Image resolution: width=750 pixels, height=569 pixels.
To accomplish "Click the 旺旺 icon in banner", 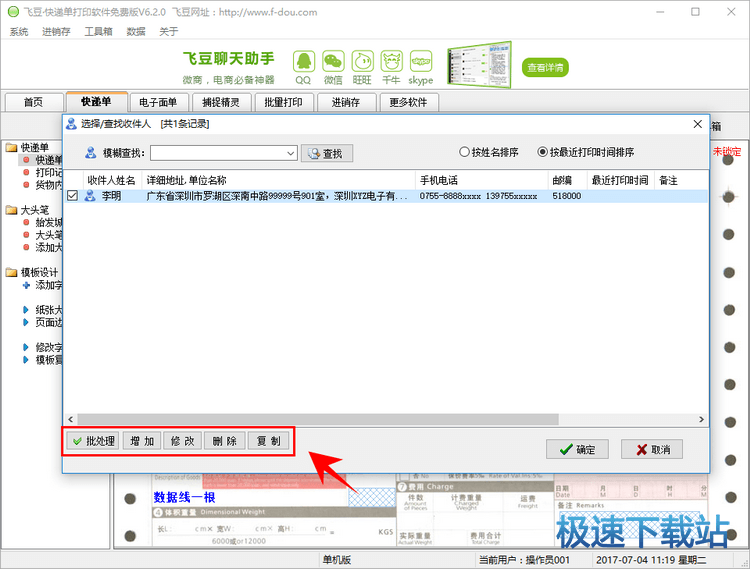I will pyautogui.click(x=363, y=62).
